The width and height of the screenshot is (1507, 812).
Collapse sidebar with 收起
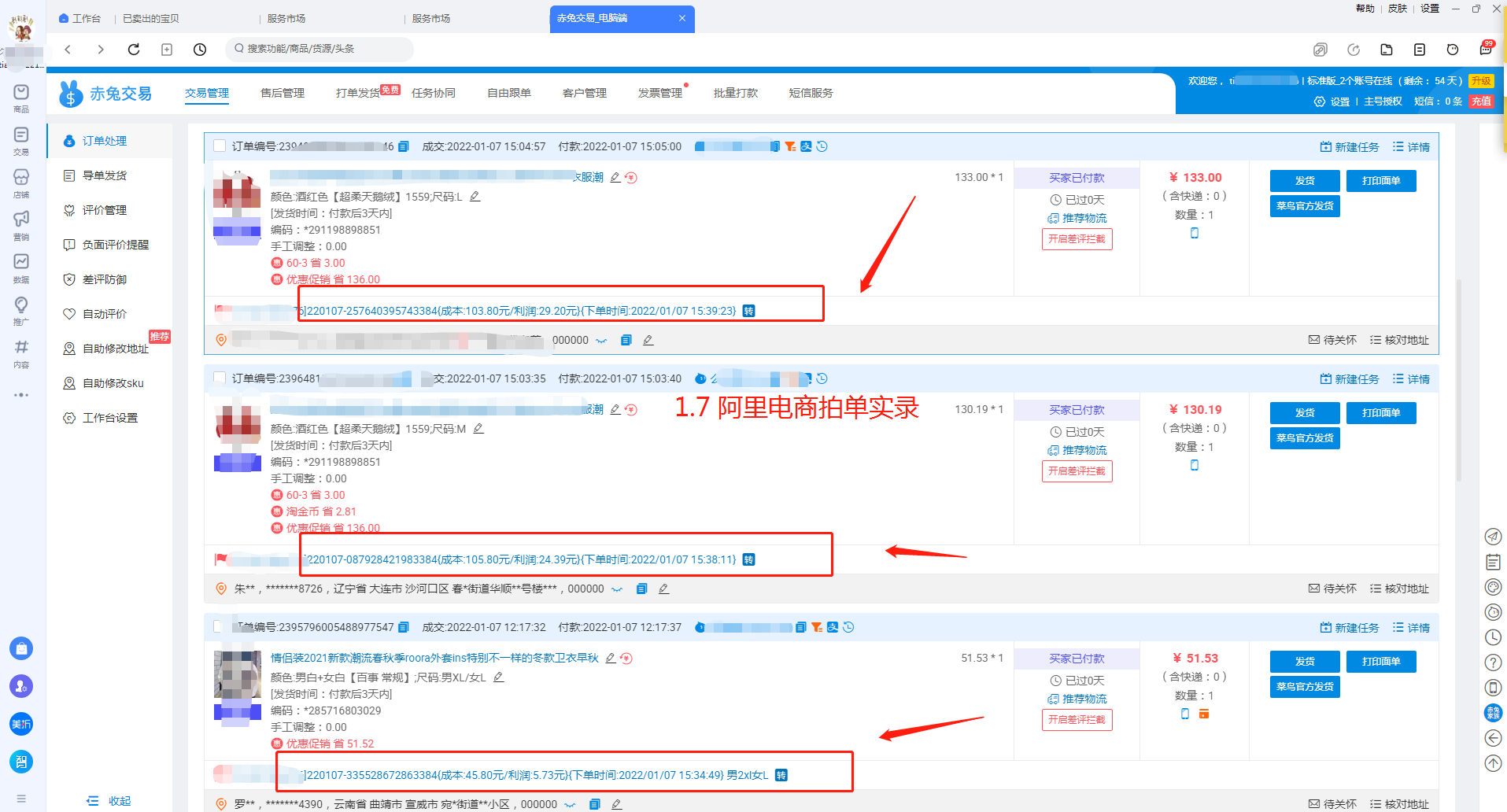click(109, 801)
